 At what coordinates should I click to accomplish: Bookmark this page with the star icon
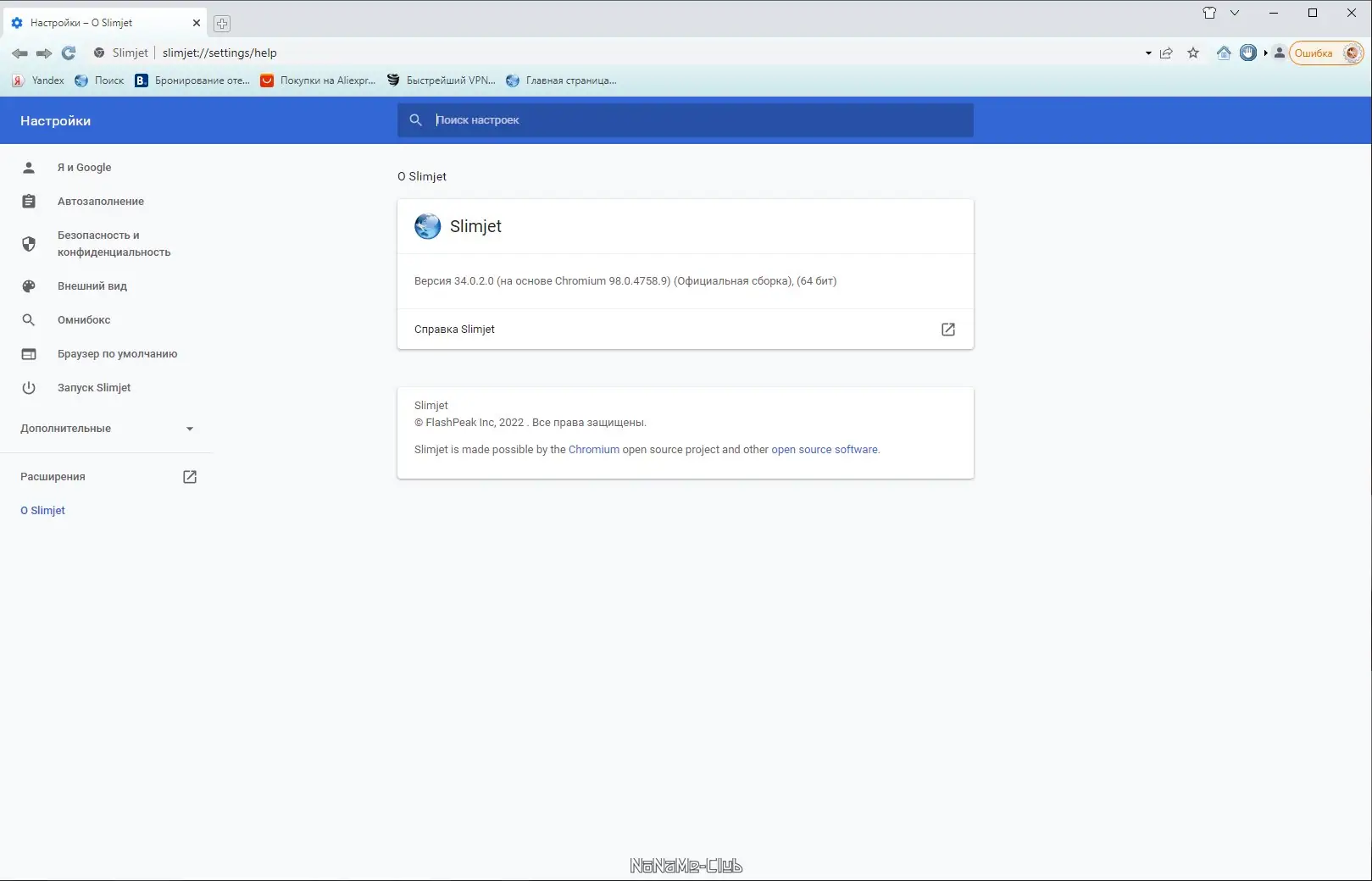point(1193,53)
